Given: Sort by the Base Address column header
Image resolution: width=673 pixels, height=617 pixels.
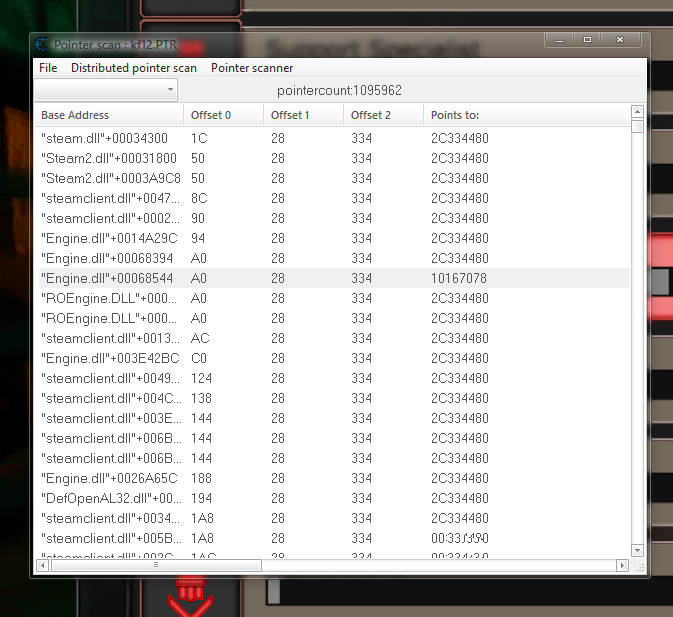Looking at the screenshot, I should point(108,115).
